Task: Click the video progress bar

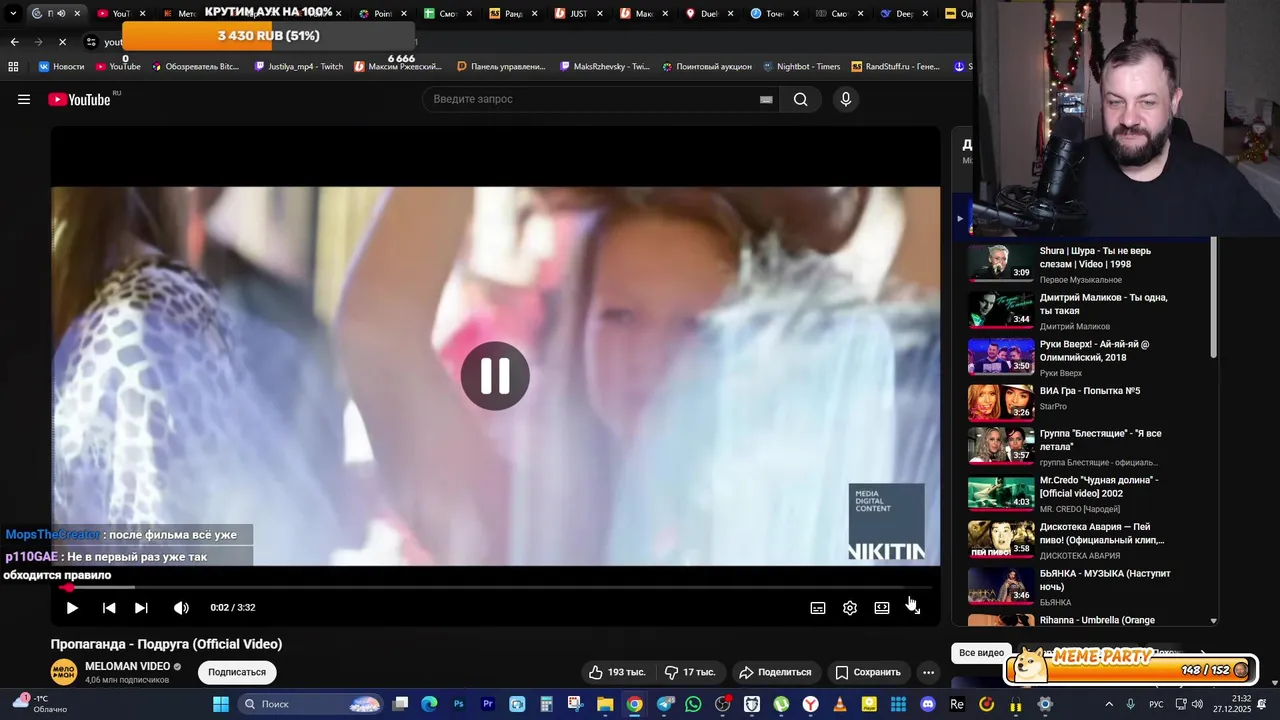Action: [495, 587]
